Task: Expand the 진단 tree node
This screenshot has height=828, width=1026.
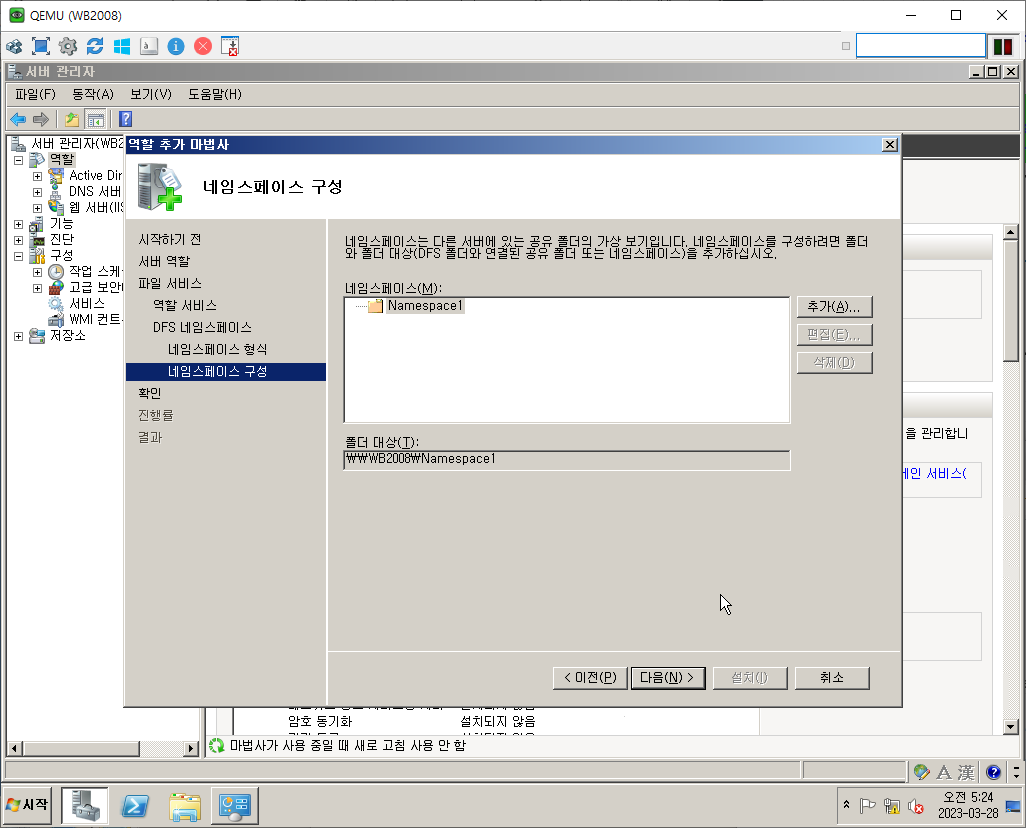Action: click(x=18, y=240)
